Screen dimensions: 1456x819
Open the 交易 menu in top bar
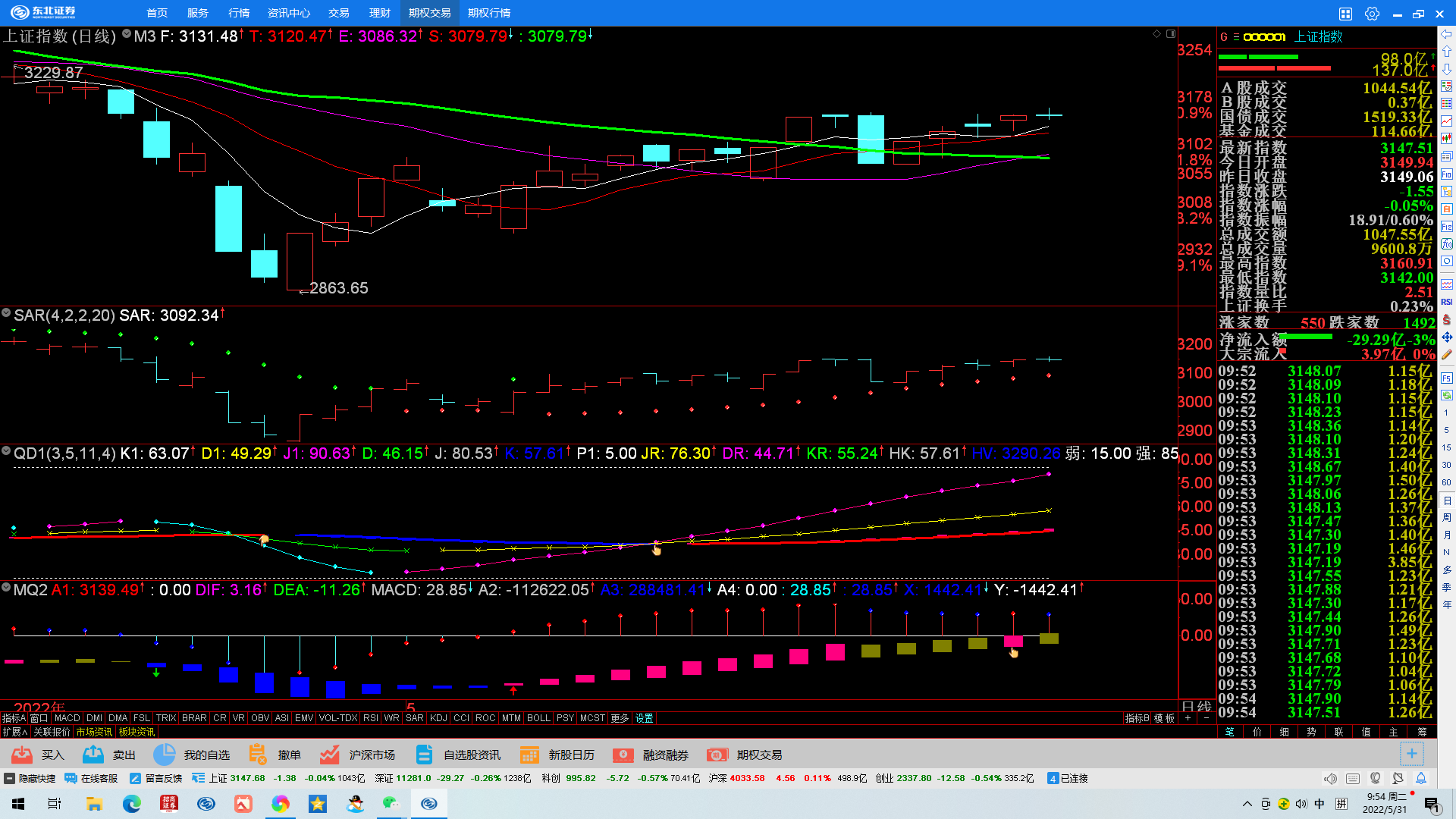338,13
